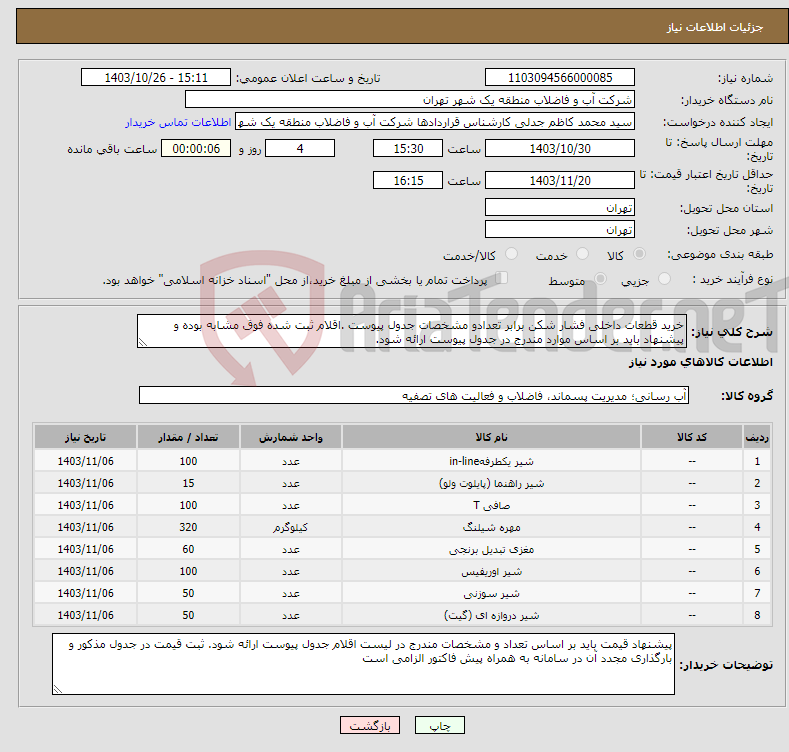
Task: Click item name صافی T
Action: click(491, 505)
